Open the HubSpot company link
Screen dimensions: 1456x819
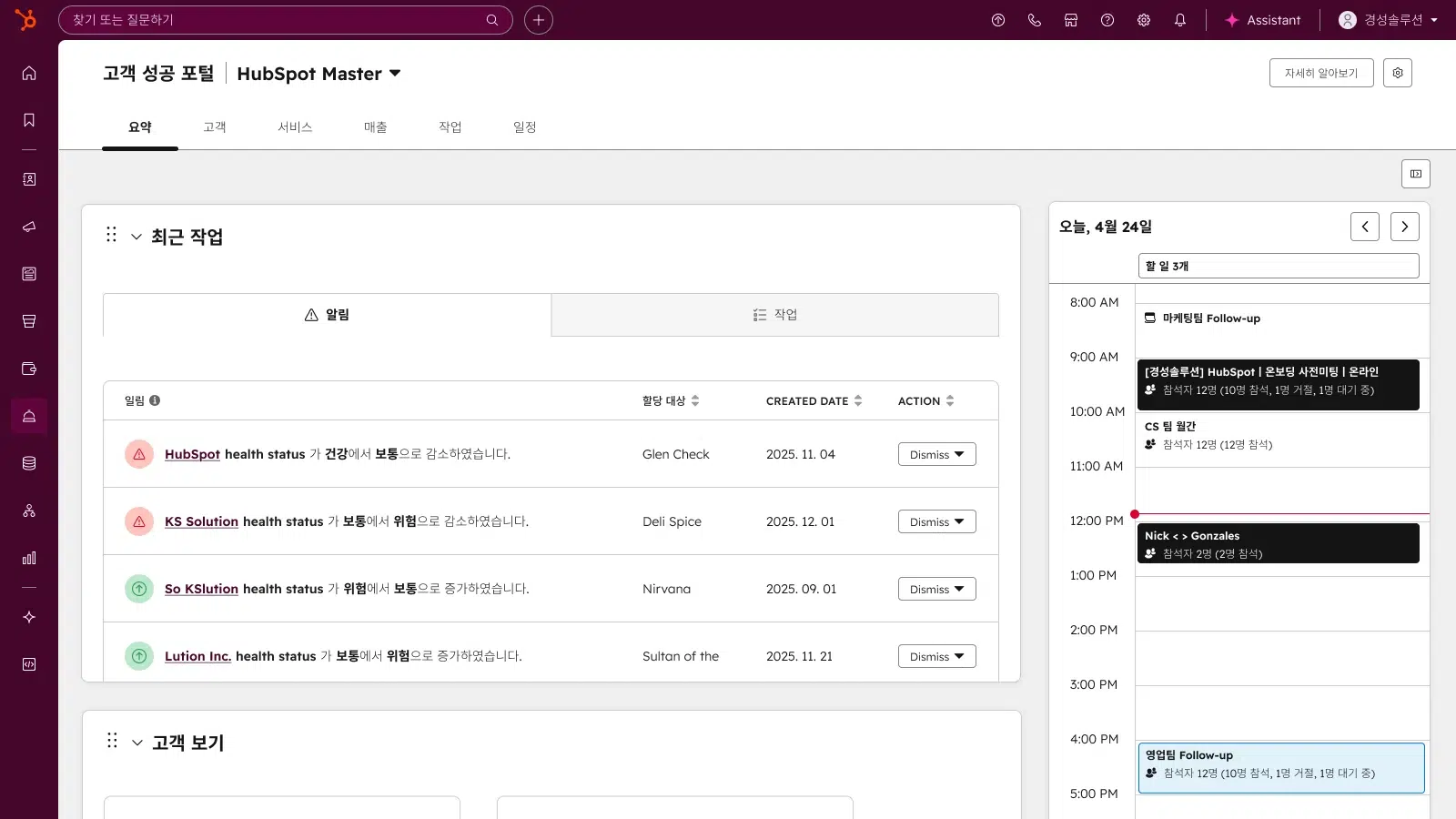[x=192, y=454]
